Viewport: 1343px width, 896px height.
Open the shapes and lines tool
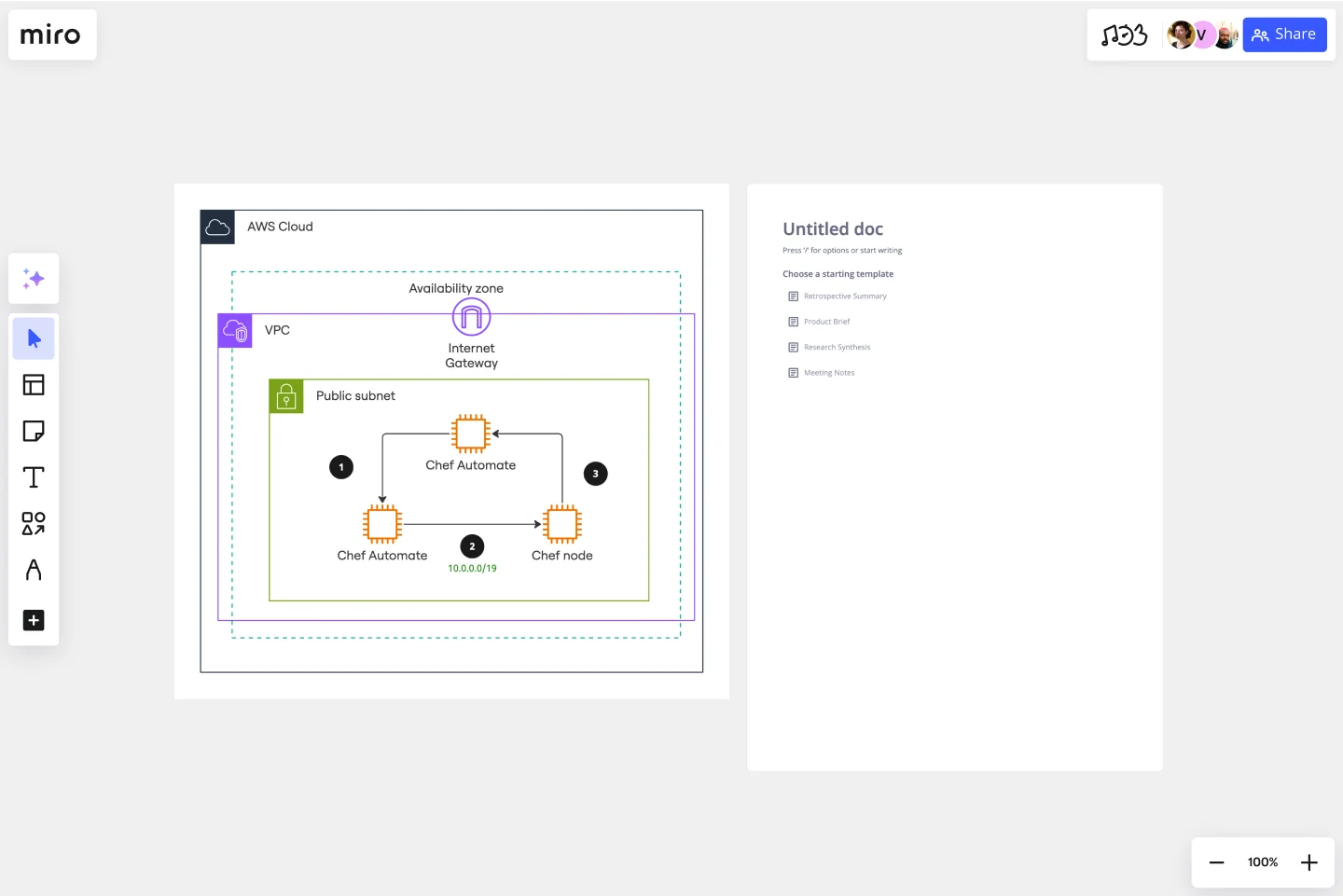pyautogui.click(x=34, y=523)
